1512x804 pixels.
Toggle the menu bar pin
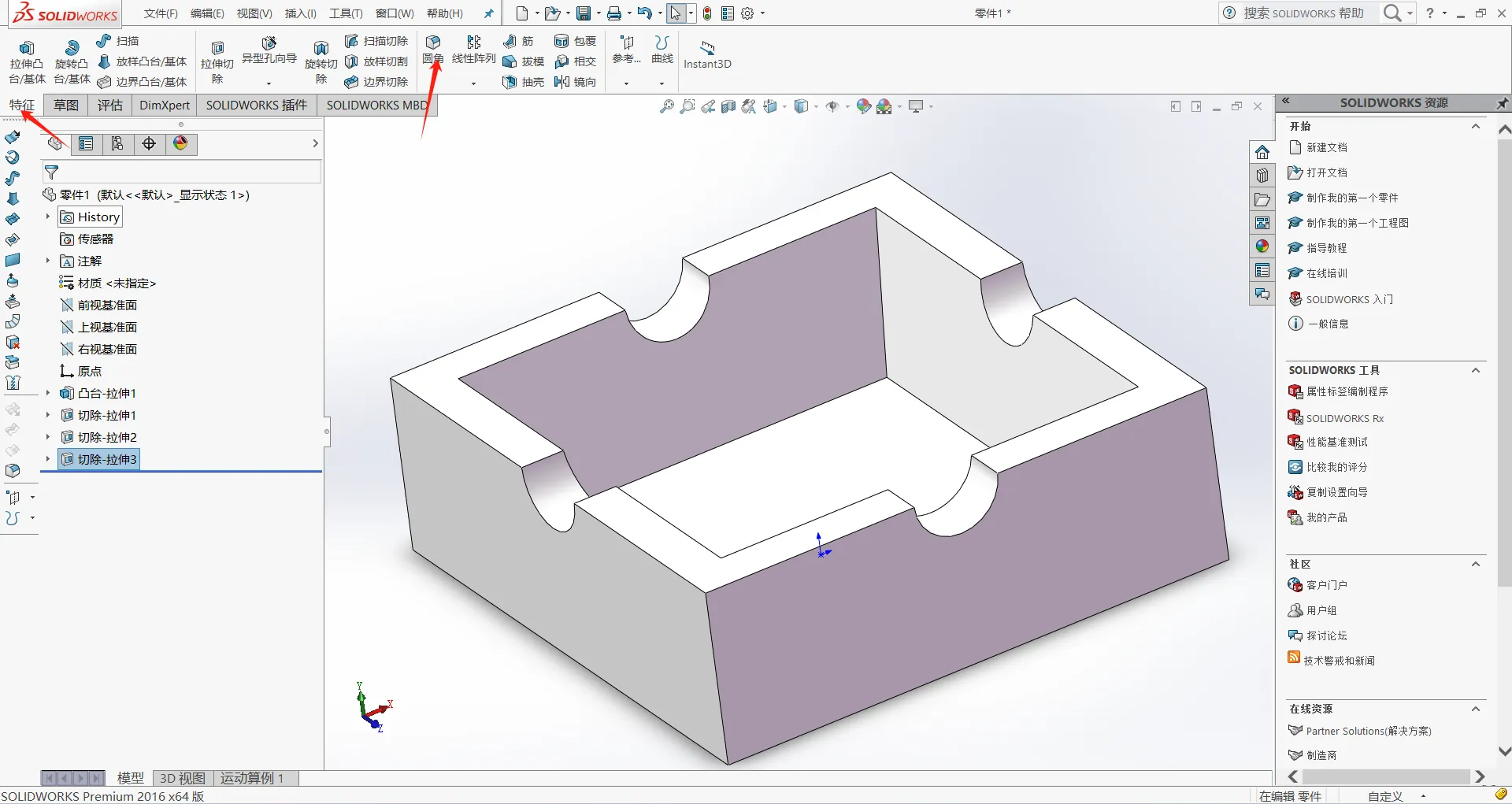pyautogui.click(x=488, y=13)
